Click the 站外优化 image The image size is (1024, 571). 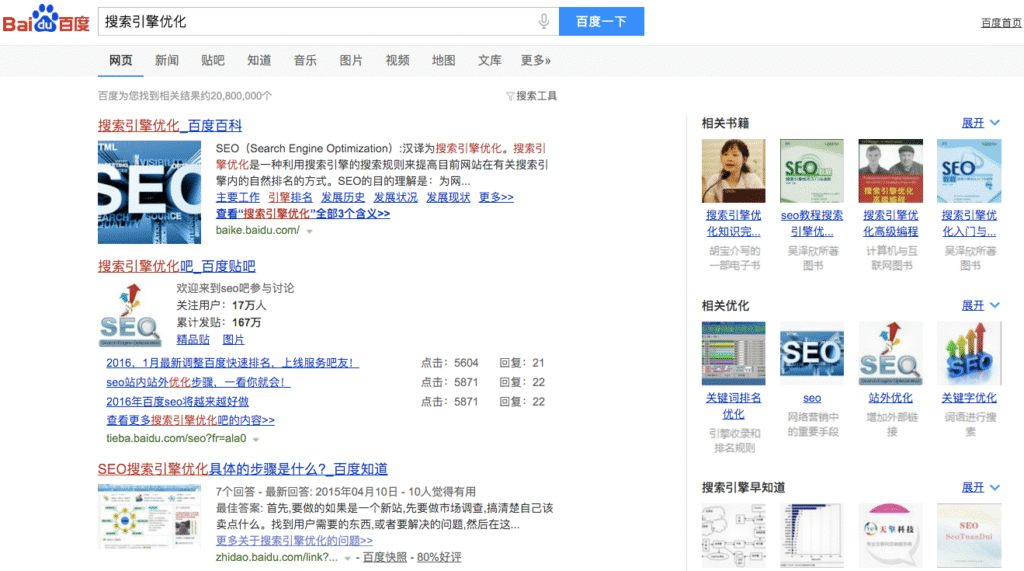coord(891,353)
